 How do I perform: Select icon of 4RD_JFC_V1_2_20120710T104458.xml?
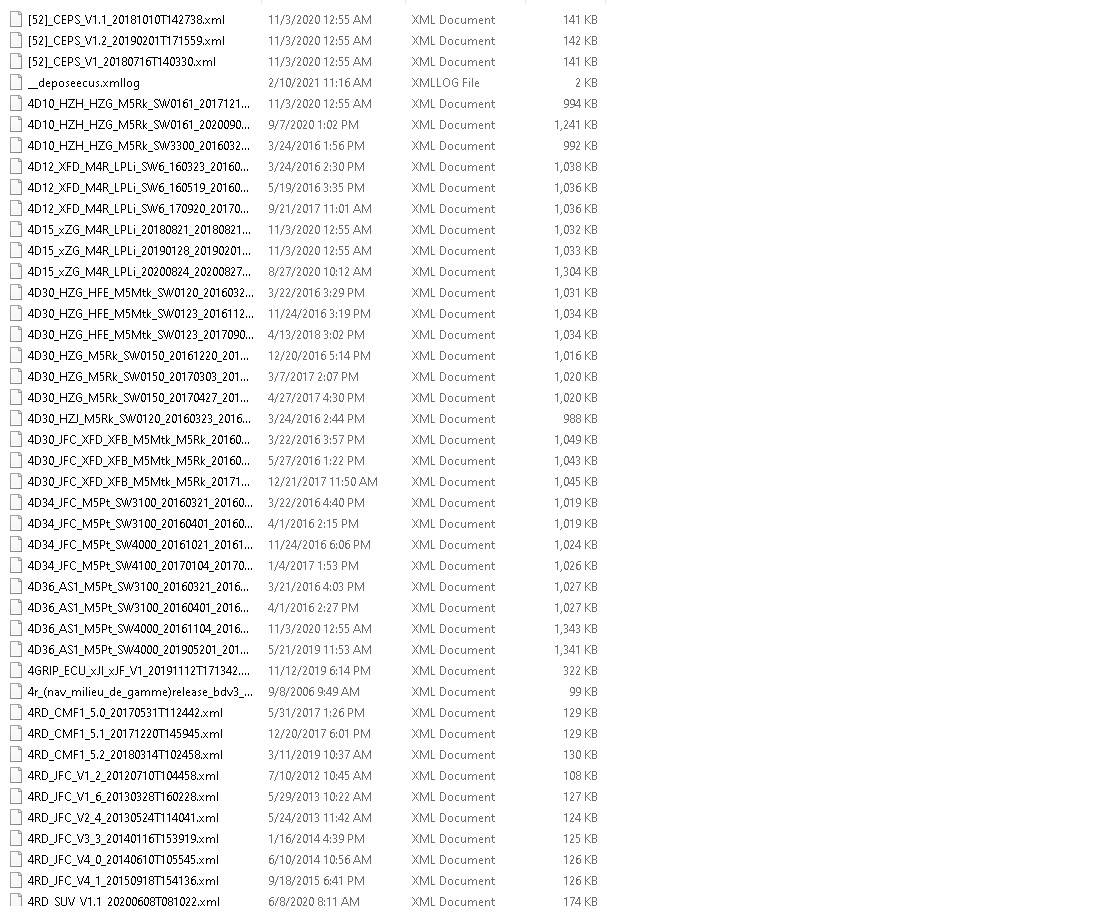(16, 776)
